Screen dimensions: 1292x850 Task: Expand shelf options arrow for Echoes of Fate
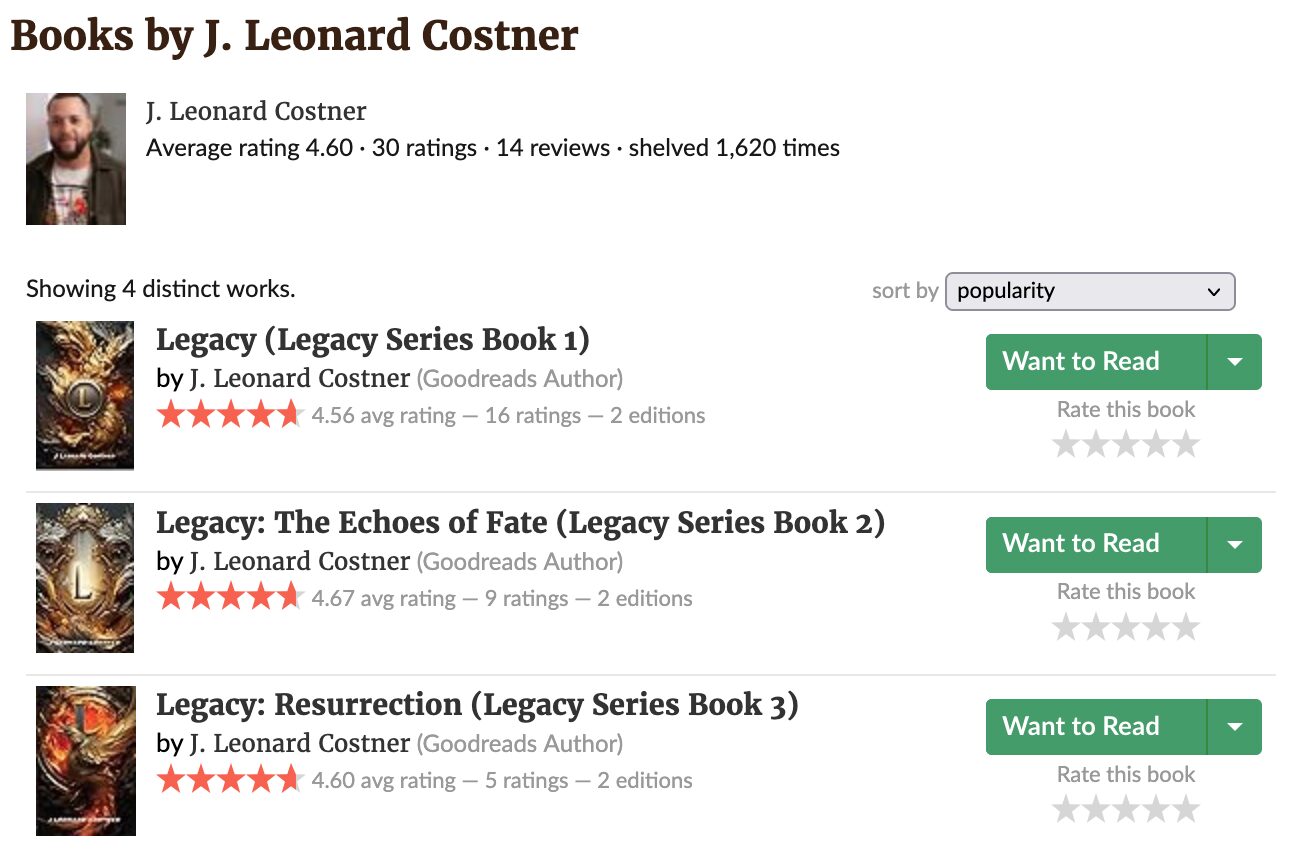(1235, 545)
